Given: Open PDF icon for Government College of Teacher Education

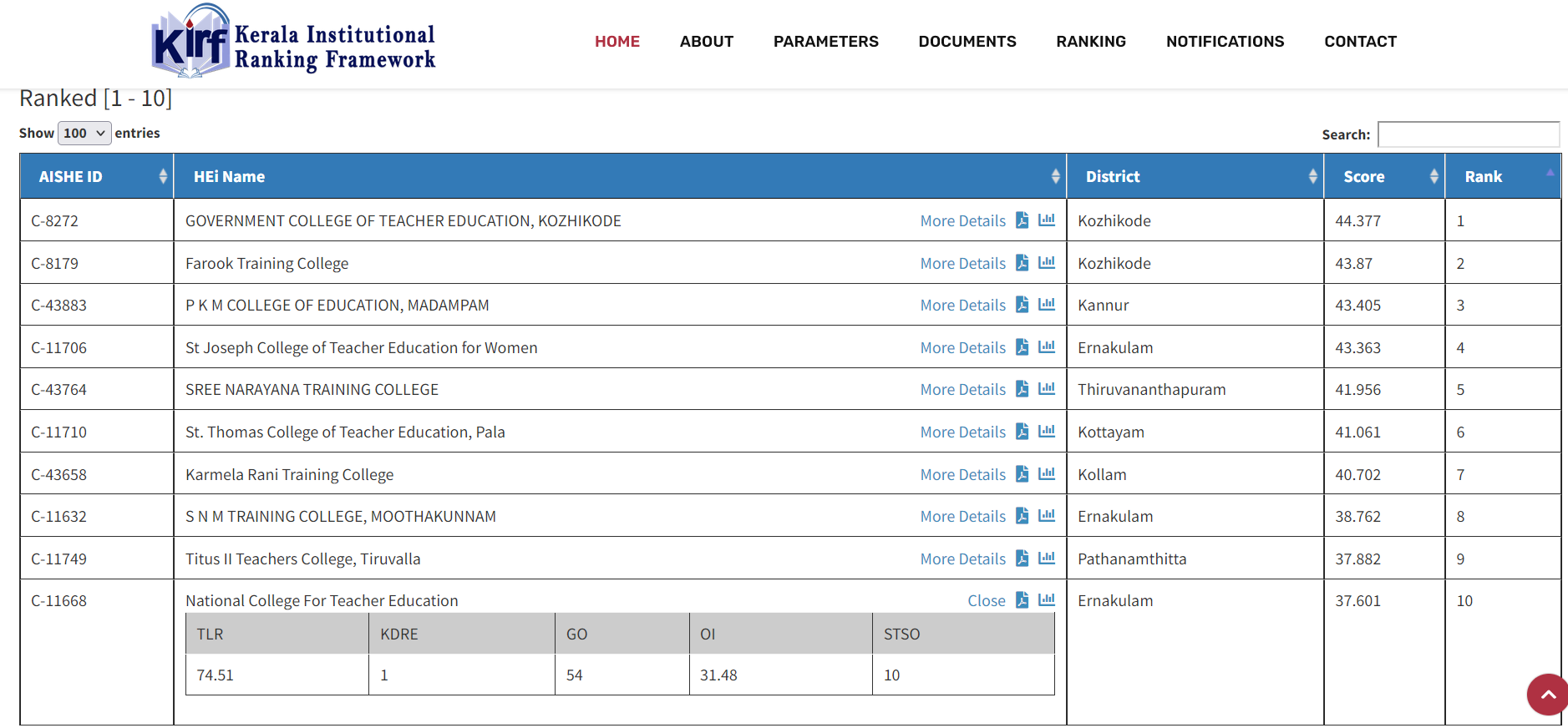Looking at the screenshot, I should 1022,220.
